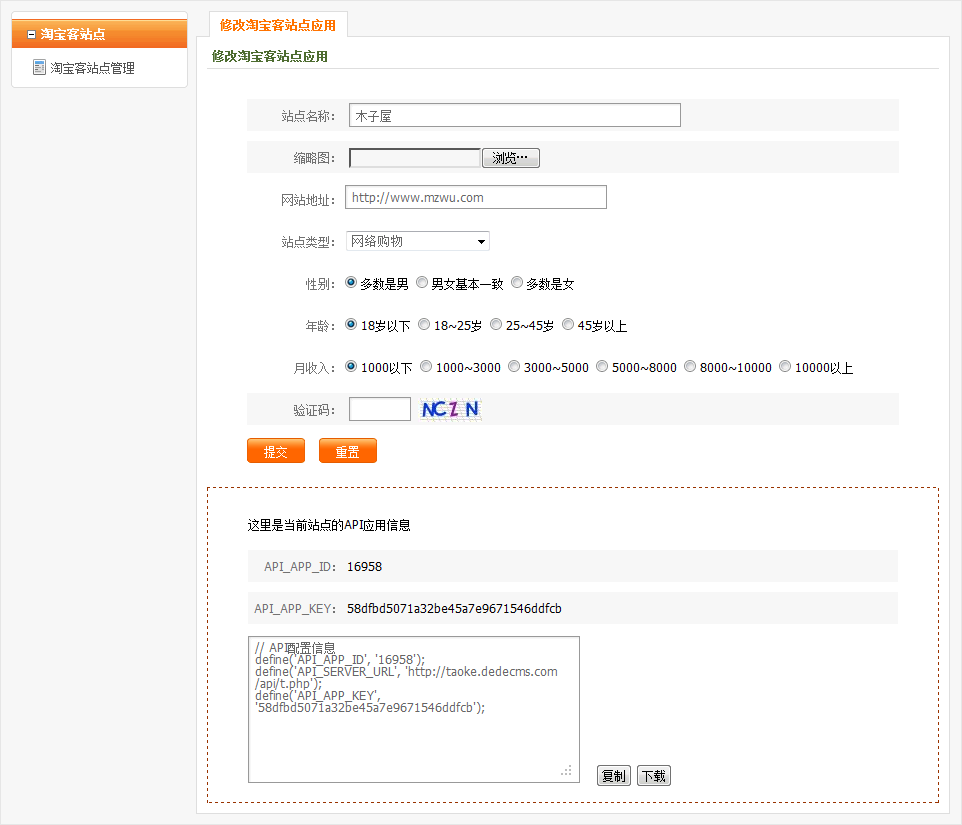Submit the form with 提交
962x825 pixels.
tap(276, 451)
